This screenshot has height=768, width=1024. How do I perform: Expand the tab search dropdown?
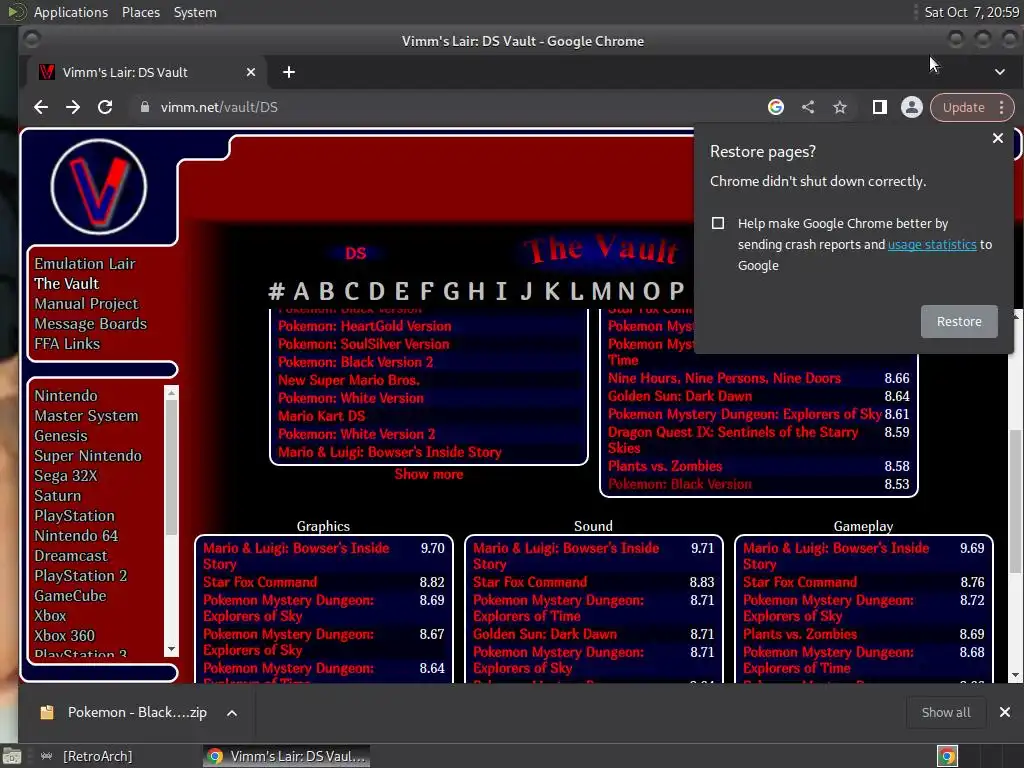pos(1000,72)
